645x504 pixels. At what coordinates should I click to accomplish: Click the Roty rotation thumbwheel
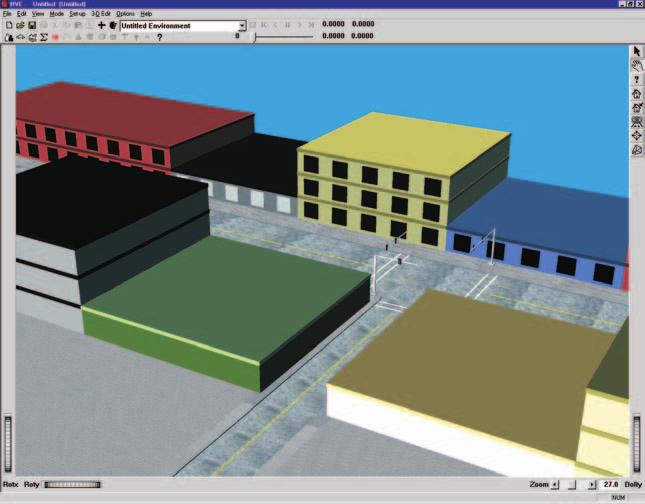click(72, 485)
